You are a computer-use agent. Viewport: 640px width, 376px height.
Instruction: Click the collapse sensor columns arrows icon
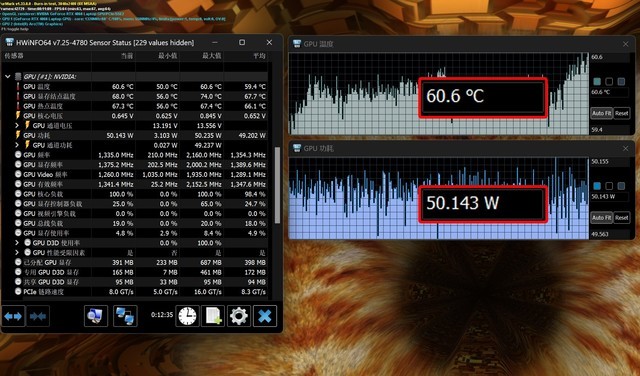[38, 316]
